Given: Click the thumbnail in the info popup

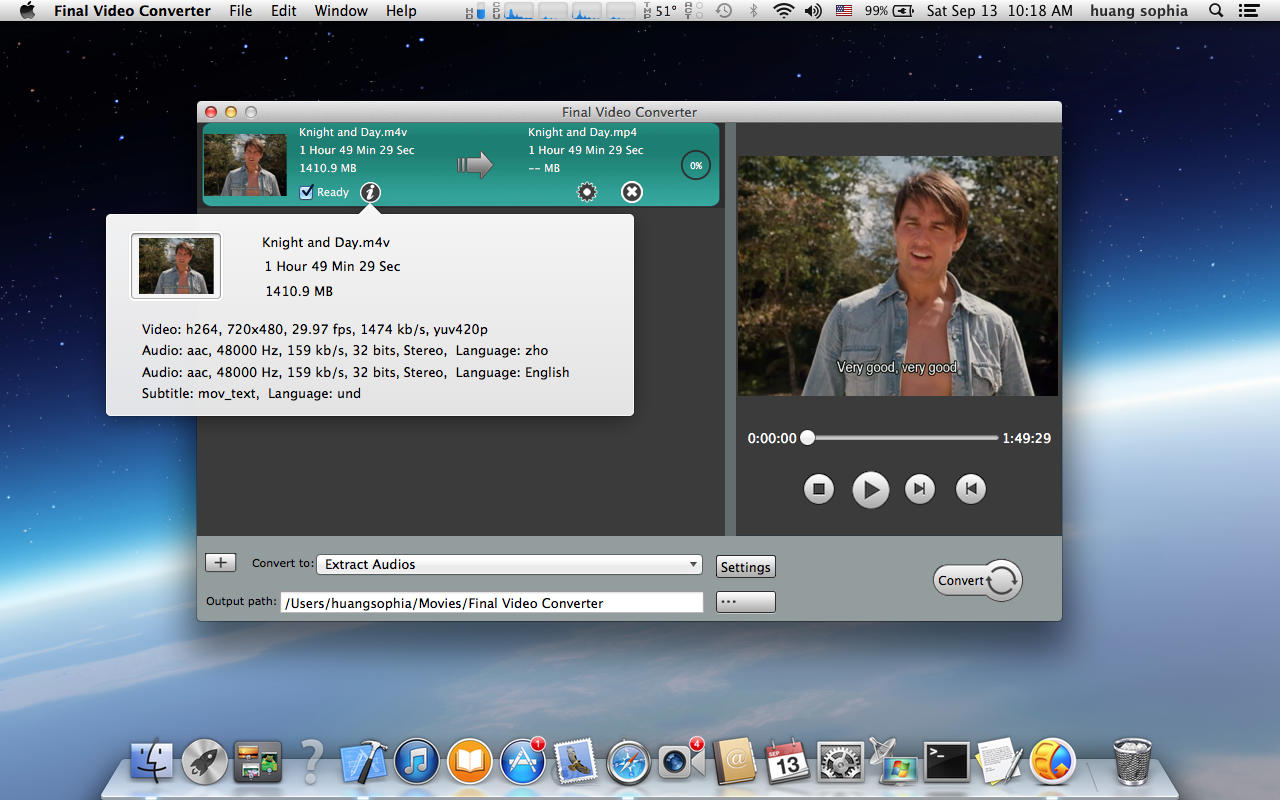Looking at the screenshot, I should tap(176, 266).
